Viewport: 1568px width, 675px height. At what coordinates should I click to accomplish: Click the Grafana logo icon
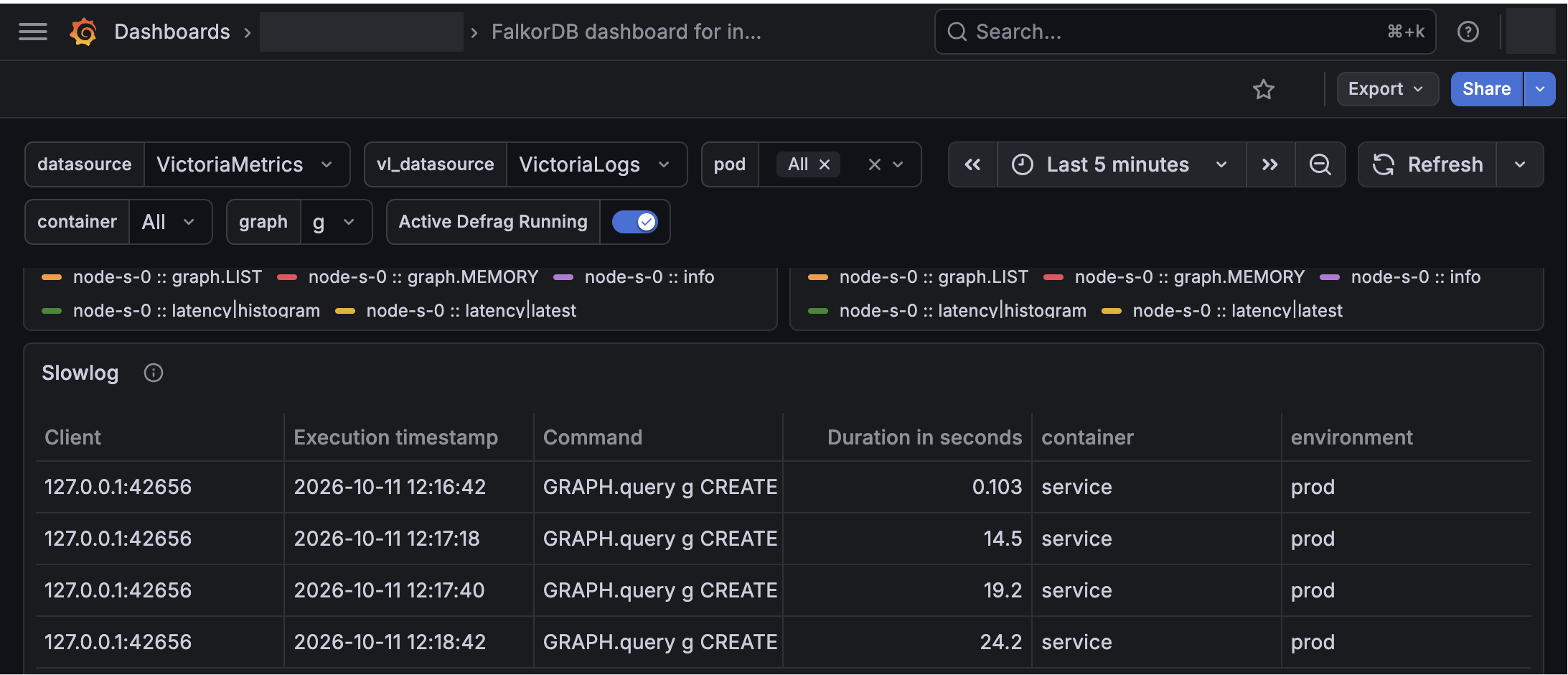point(83,32)
